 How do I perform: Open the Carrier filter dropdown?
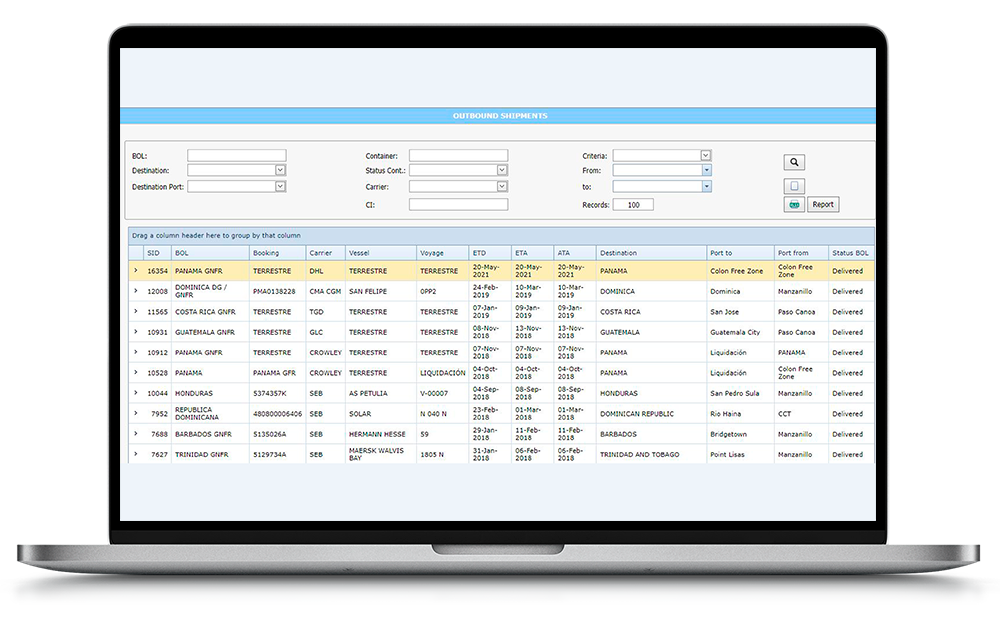tap(502, 186)
